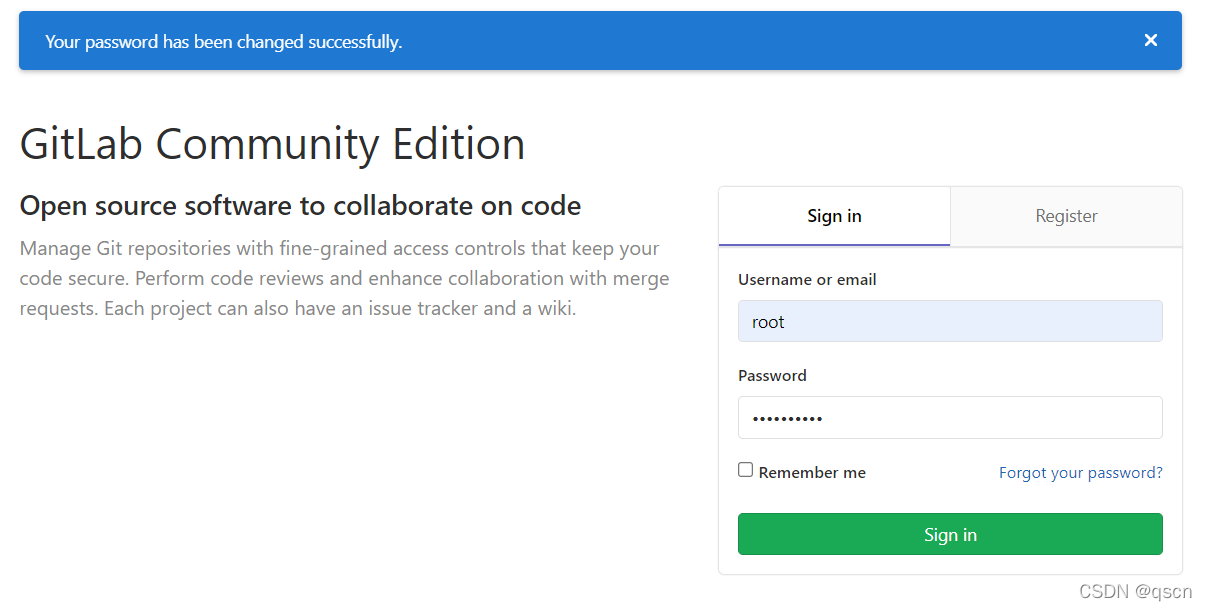Select the root text in username field
This screenshot has height=611, width=1207.
coord(768,322)
